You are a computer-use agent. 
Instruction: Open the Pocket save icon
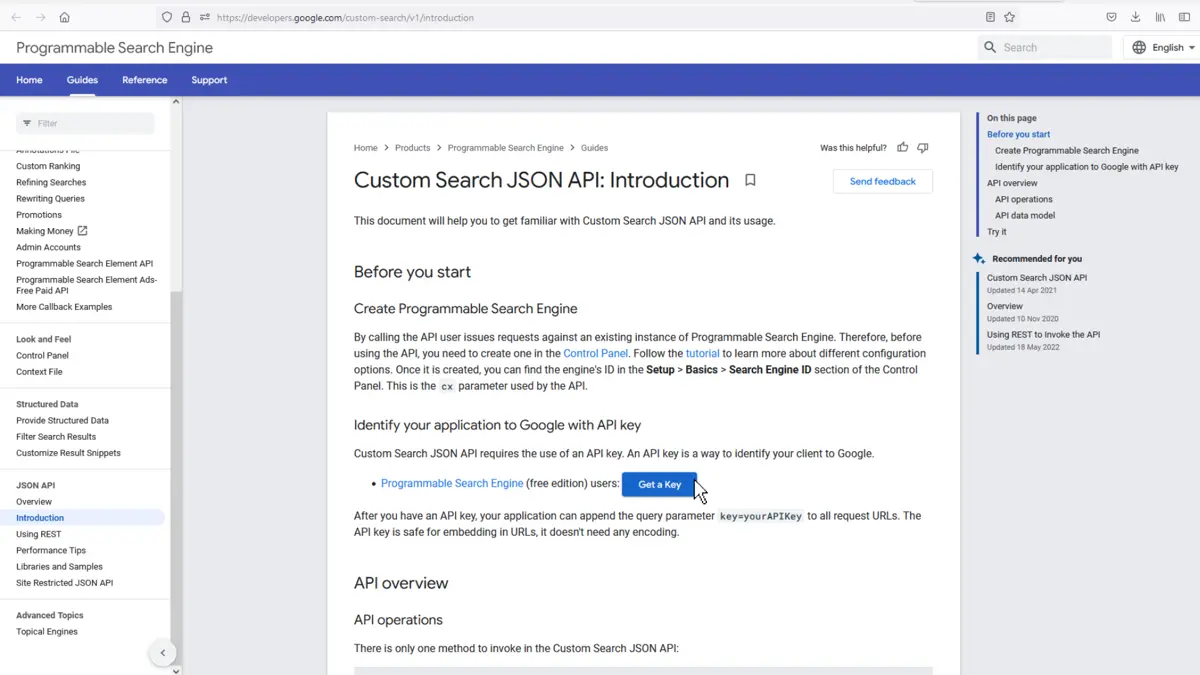[1111, 17]
